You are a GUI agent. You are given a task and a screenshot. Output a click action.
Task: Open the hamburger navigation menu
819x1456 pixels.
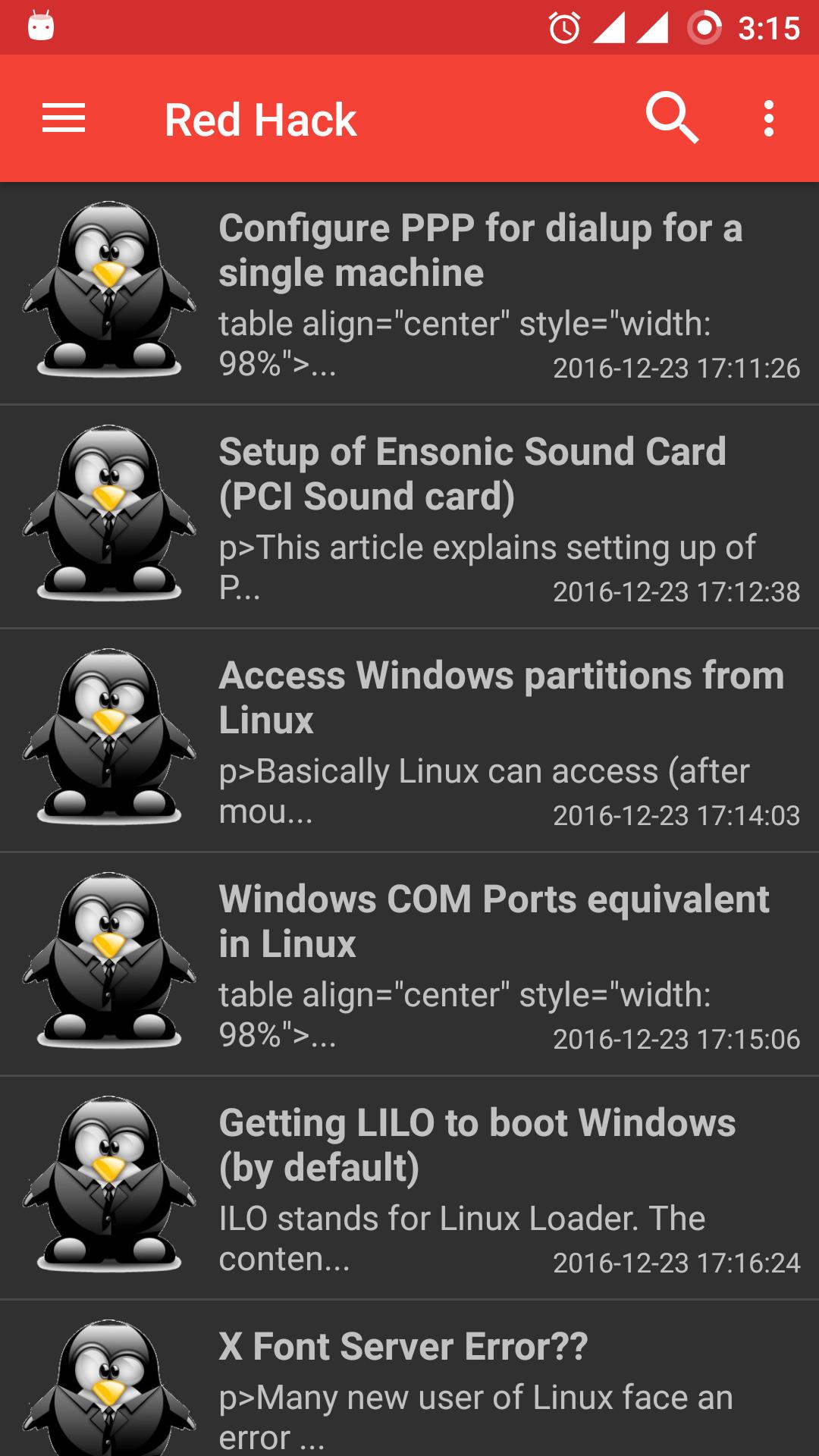click(64, 119)
